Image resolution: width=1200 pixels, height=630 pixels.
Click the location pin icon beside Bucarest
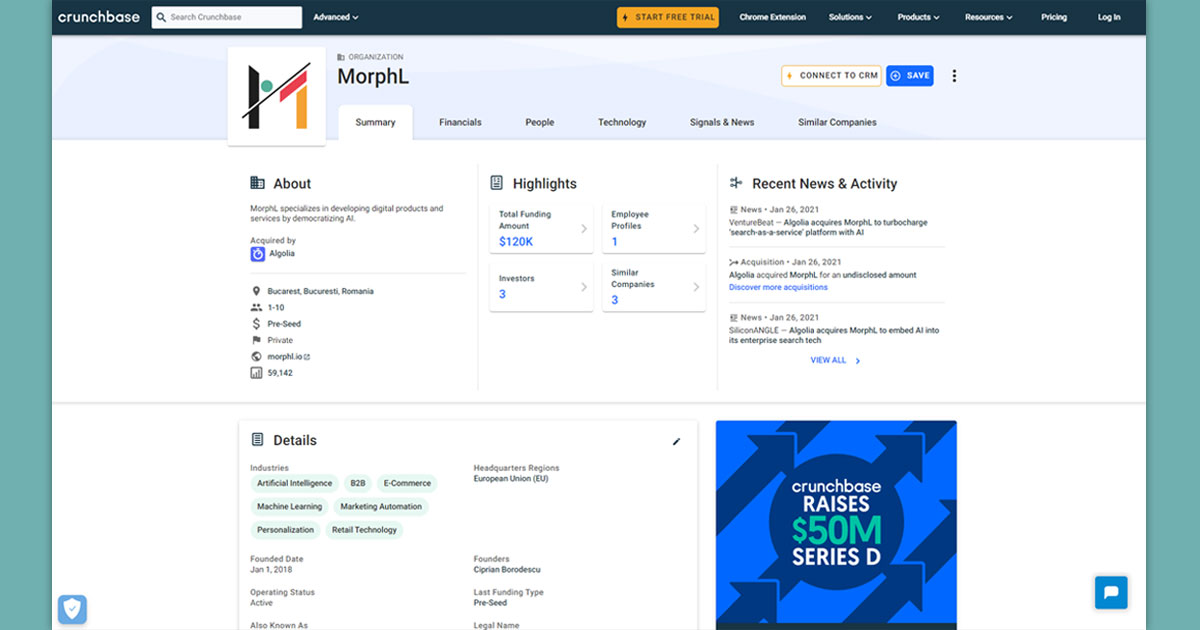tap(256, 292)
